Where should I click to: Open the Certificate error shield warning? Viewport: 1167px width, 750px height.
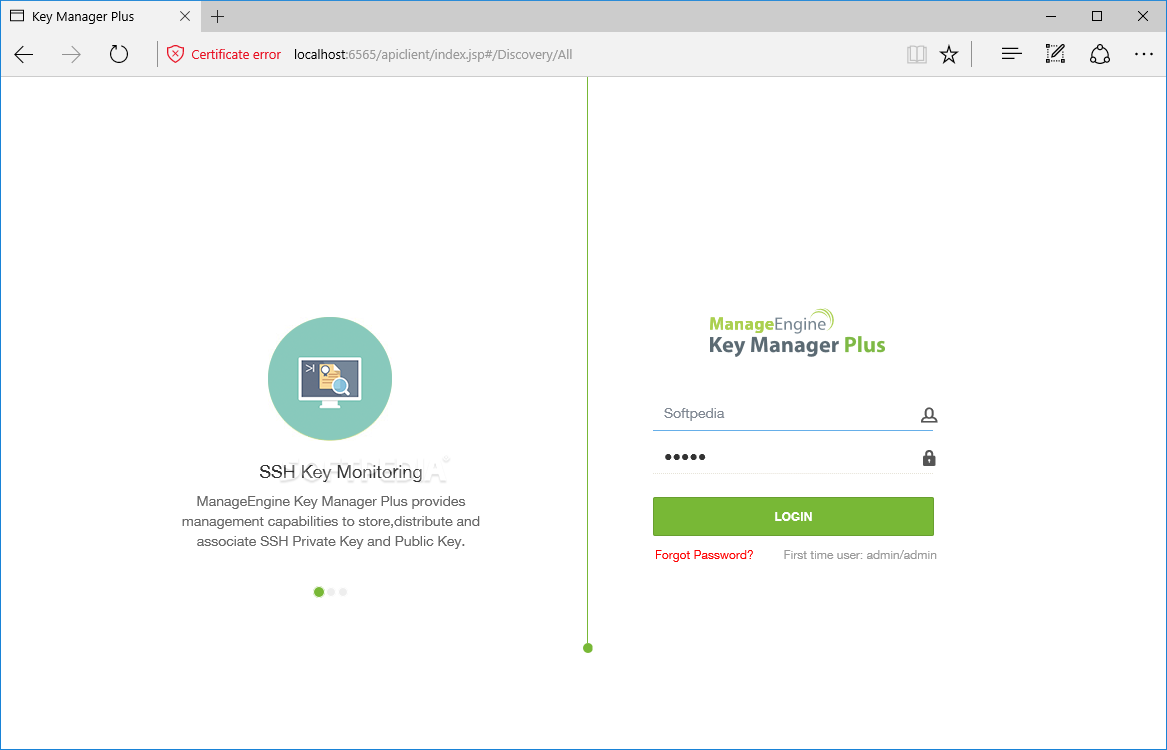click(x=175, y=54)
